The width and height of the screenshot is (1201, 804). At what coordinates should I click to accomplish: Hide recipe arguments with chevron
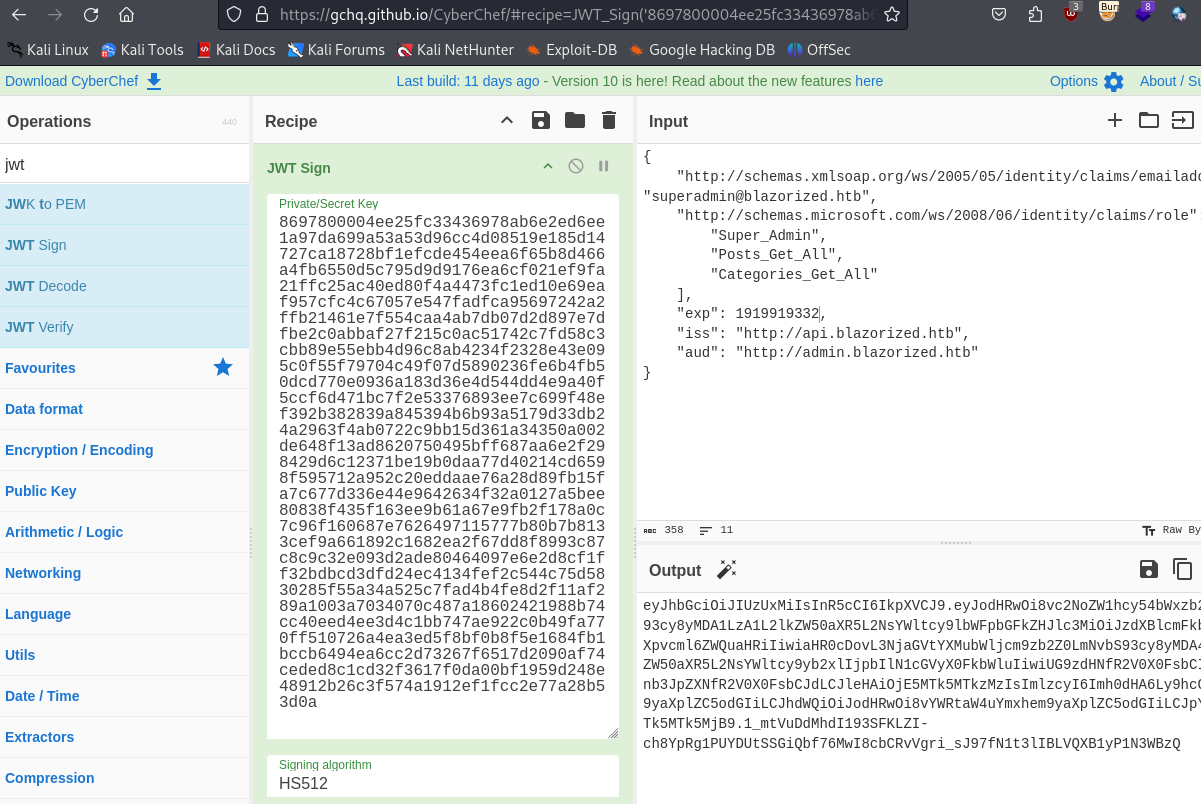click(x=507, y=121)
